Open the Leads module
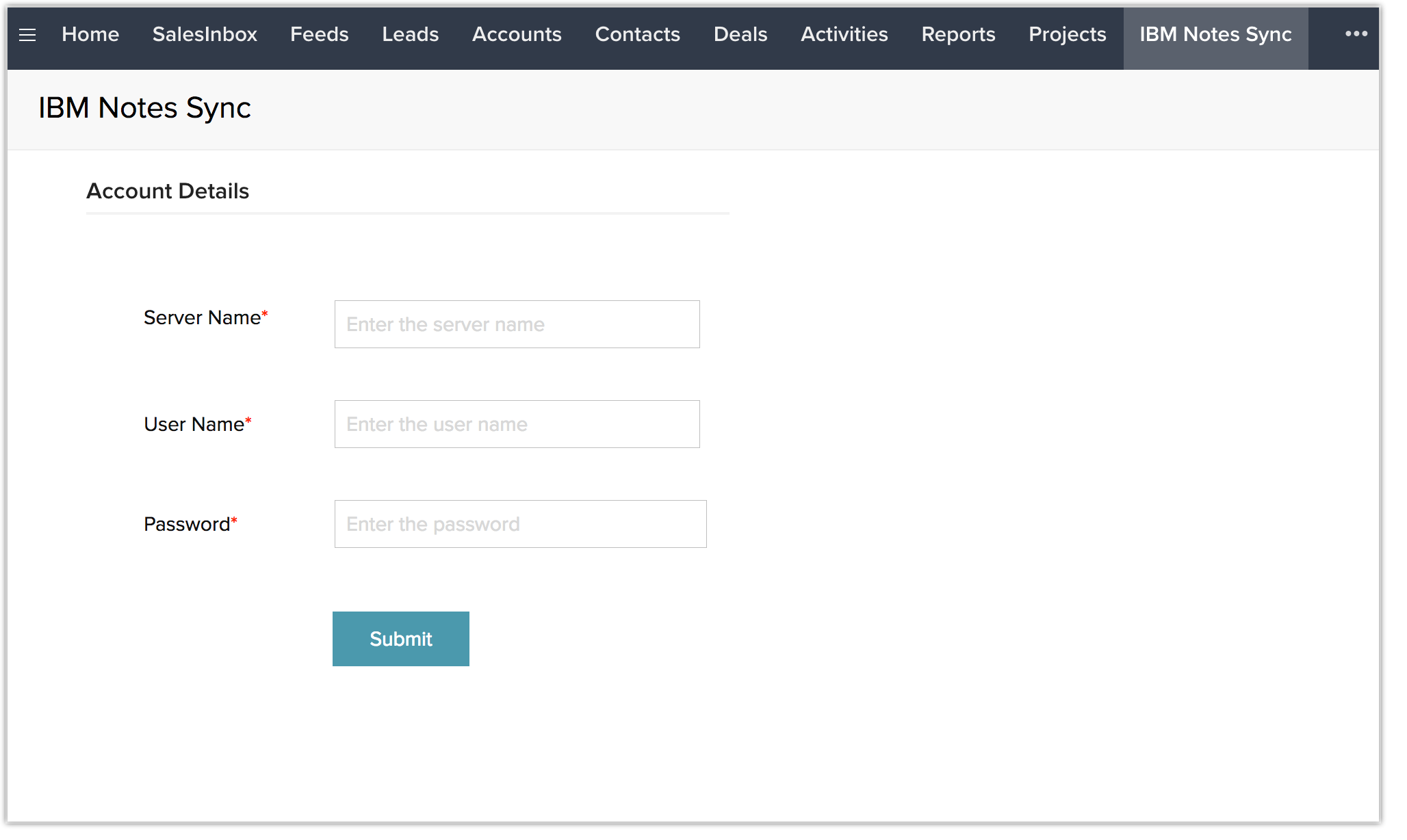The width and height of the screenshot is (1407, 840). tap(410, 35)
